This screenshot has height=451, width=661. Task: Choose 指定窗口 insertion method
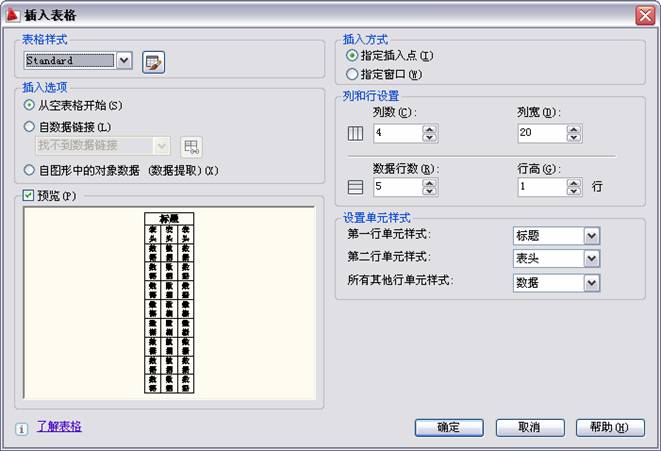351,74
